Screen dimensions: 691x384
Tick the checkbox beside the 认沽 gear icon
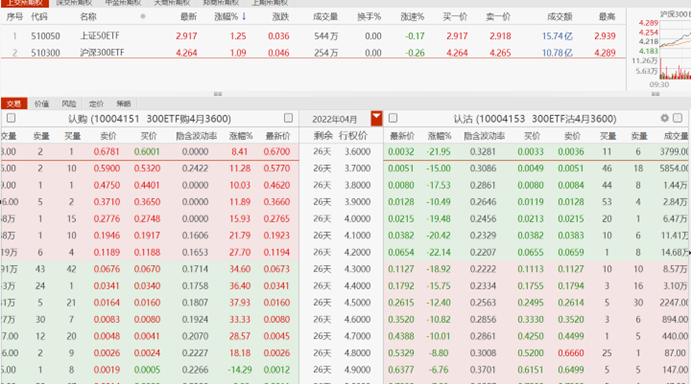[678, 118]
